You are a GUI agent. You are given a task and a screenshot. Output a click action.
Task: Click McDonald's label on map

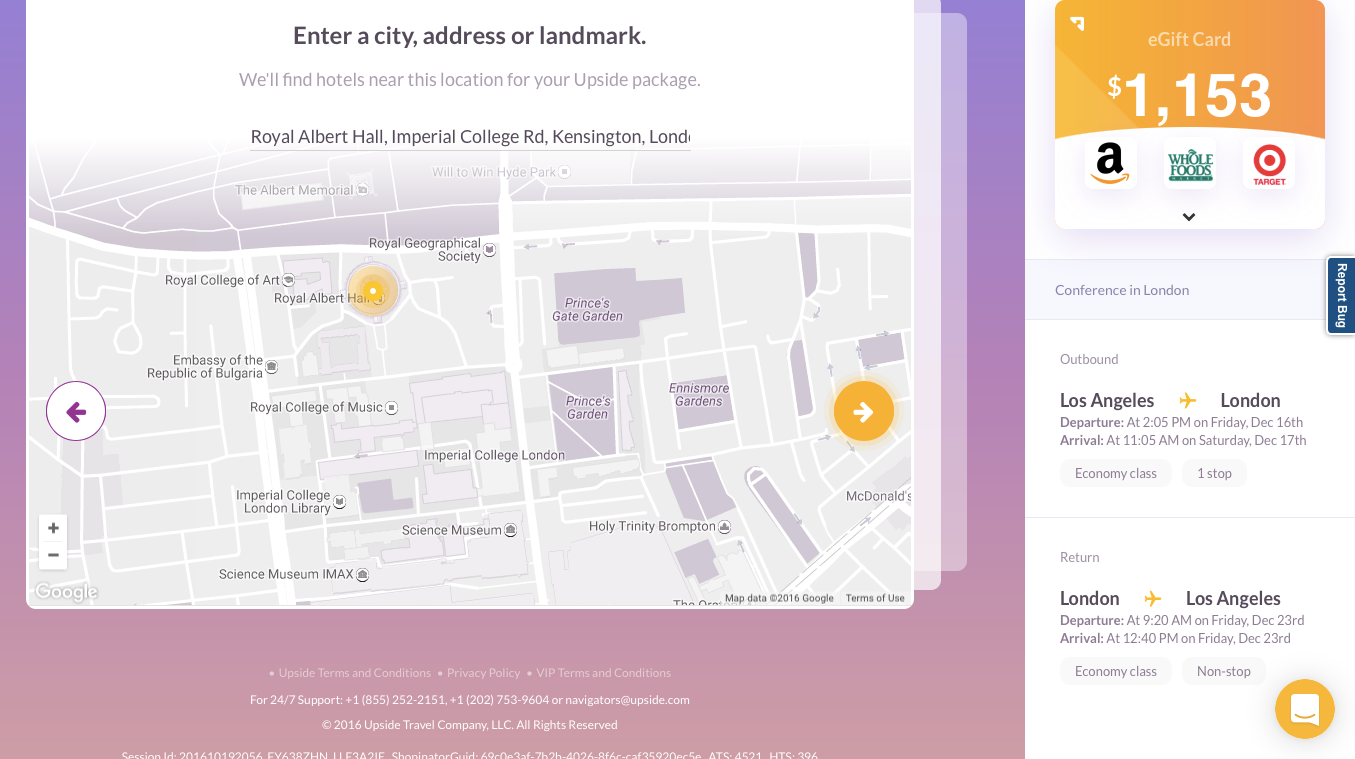tap(878, 496)
